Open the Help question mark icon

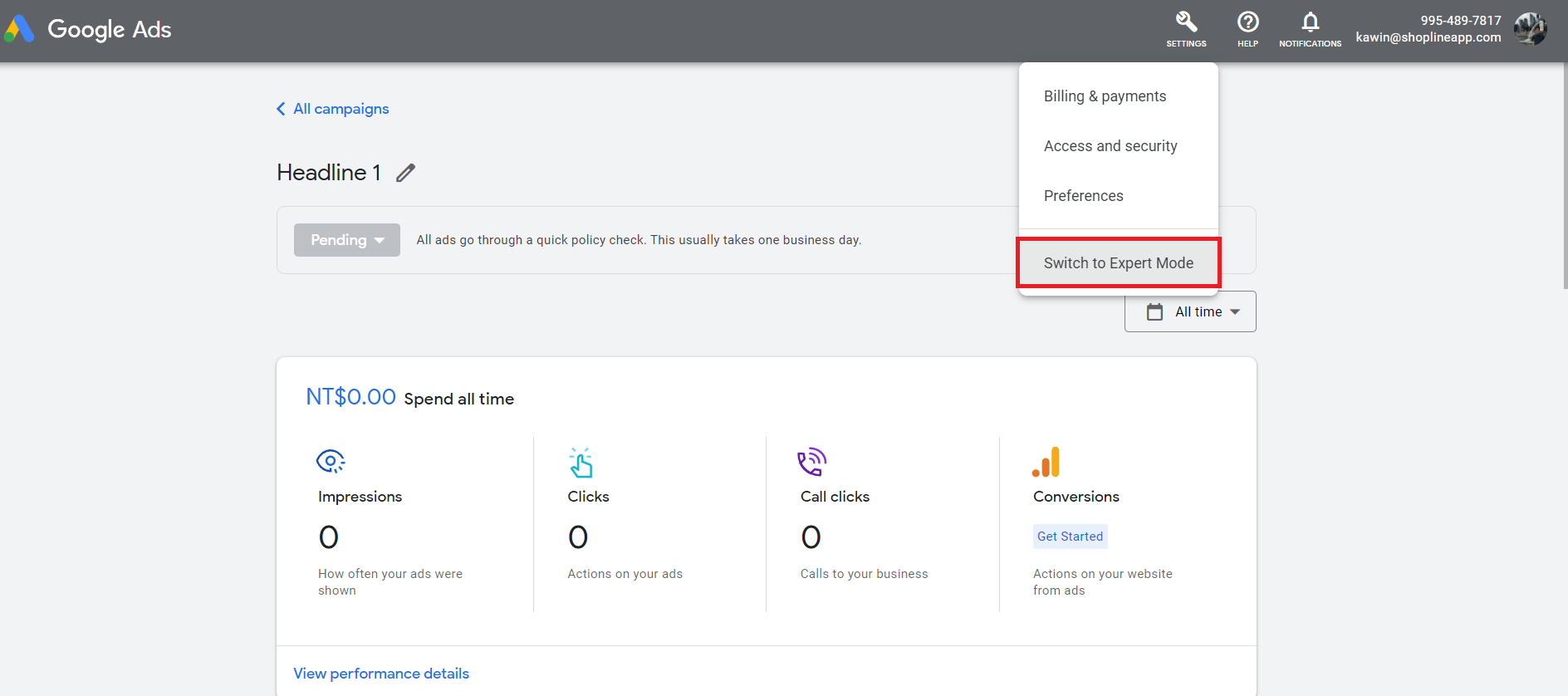(1247, 22)
